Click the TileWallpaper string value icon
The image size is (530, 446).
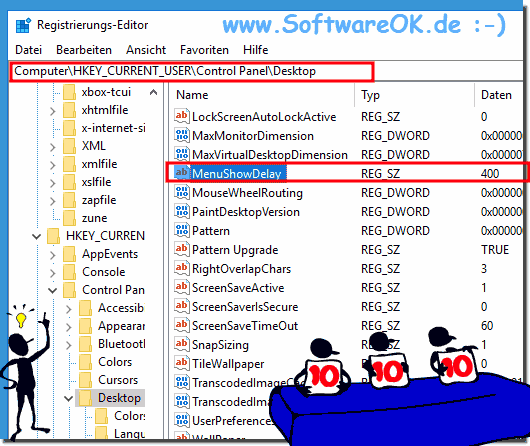(182, 362)
